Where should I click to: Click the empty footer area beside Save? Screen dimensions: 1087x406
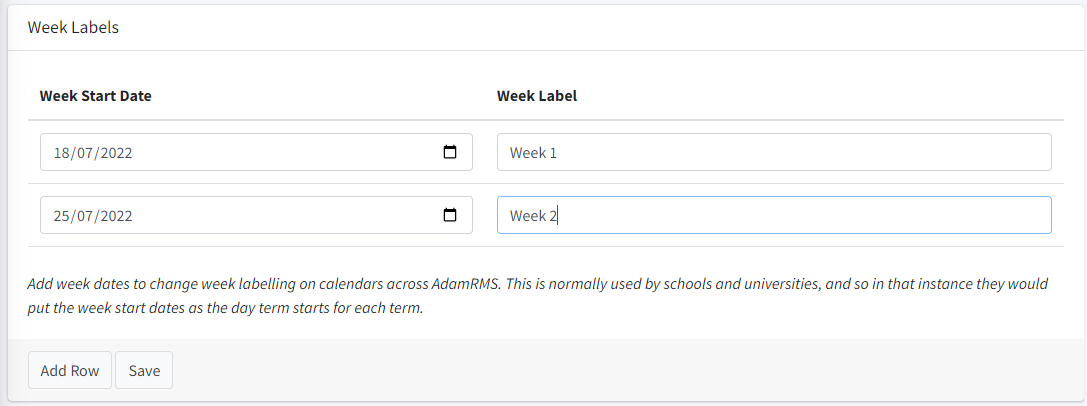click(600, 370)
